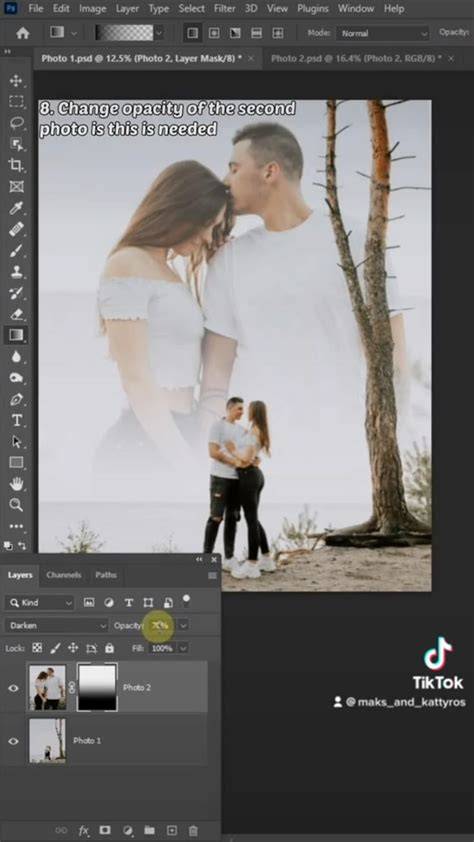Viewport: 474px width, 842px height.
Task: Choose Linear Gradient style button
Action: (x=192, y=33)
